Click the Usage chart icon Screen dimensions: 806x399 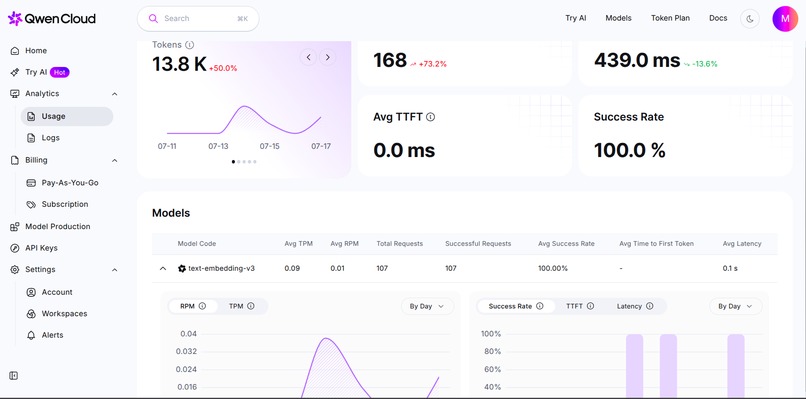(x=31, y=116)
